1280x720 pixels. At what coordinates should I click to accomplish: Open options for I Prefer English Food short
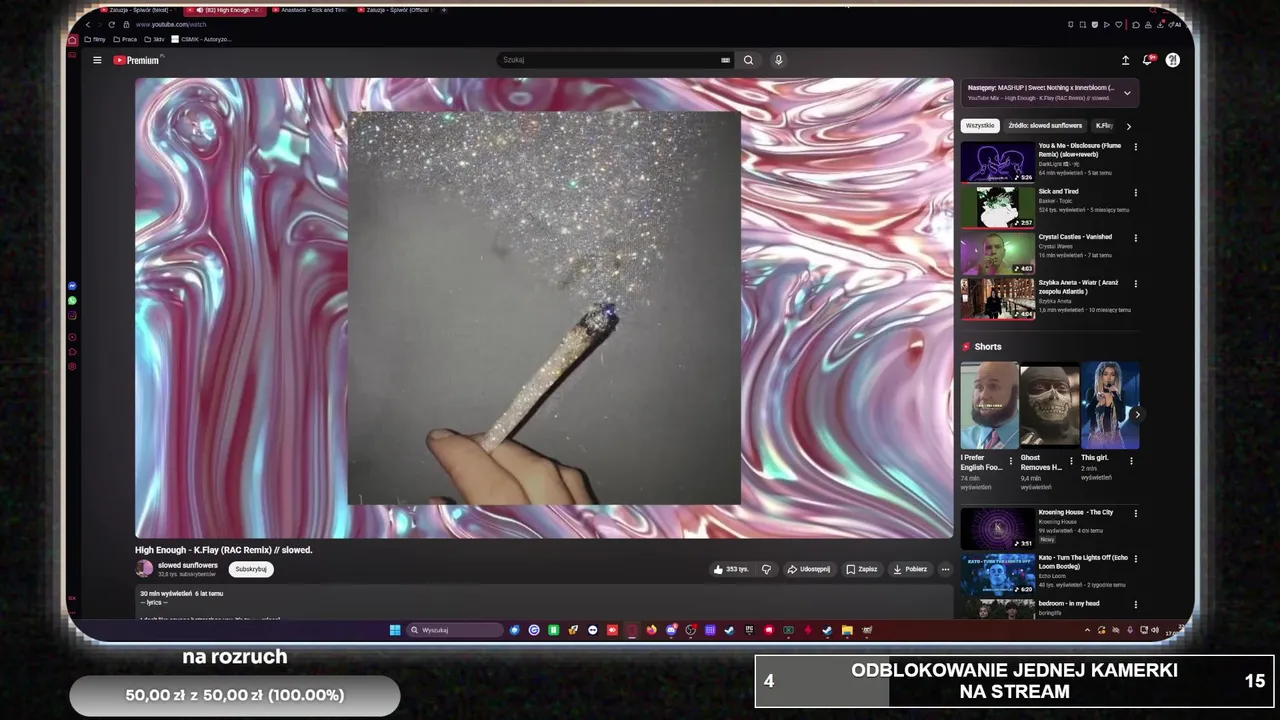(1010, 461)
